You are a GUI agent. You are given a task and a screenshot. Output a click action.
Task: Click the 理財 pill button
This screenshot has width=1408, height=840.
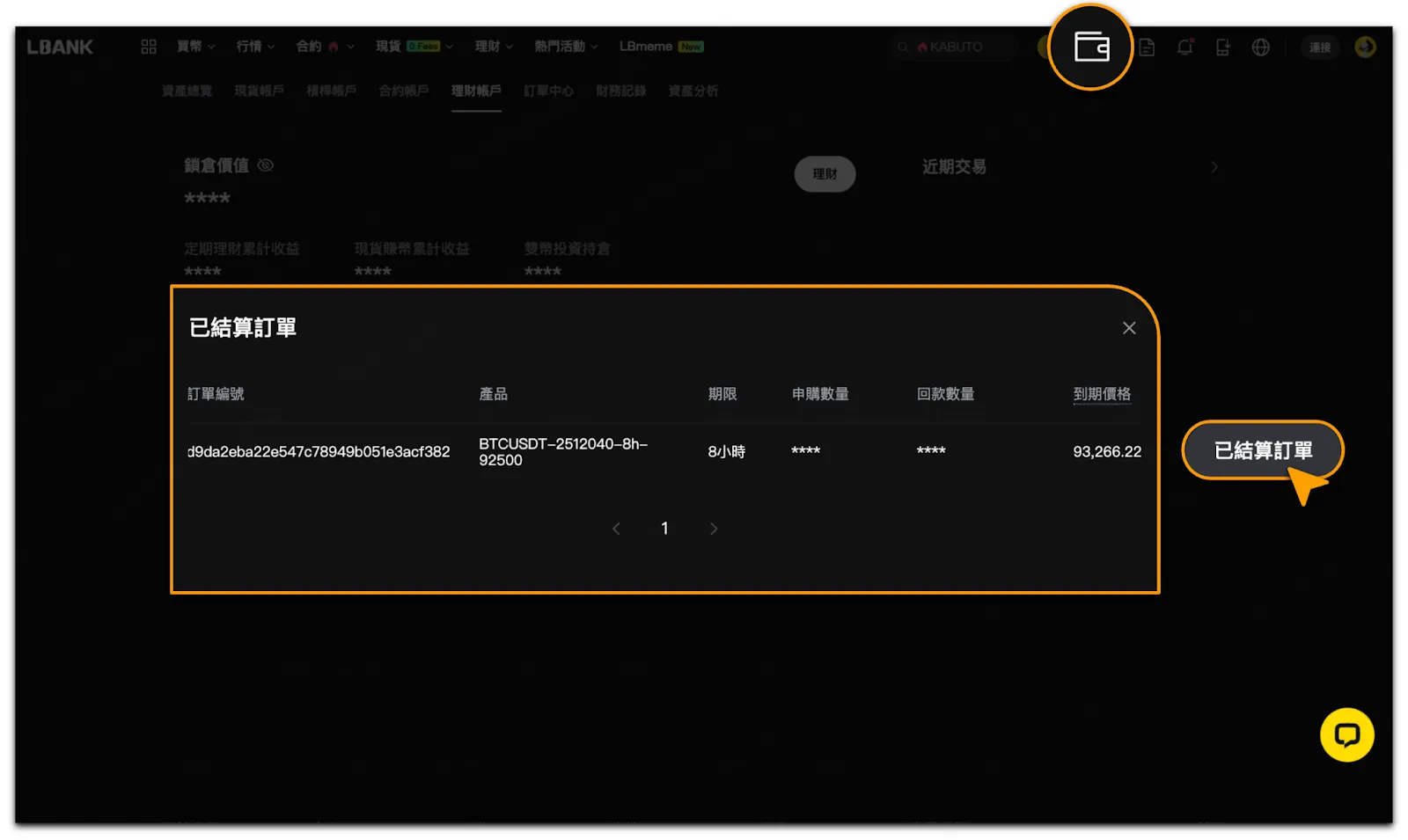tap(825, 174)
